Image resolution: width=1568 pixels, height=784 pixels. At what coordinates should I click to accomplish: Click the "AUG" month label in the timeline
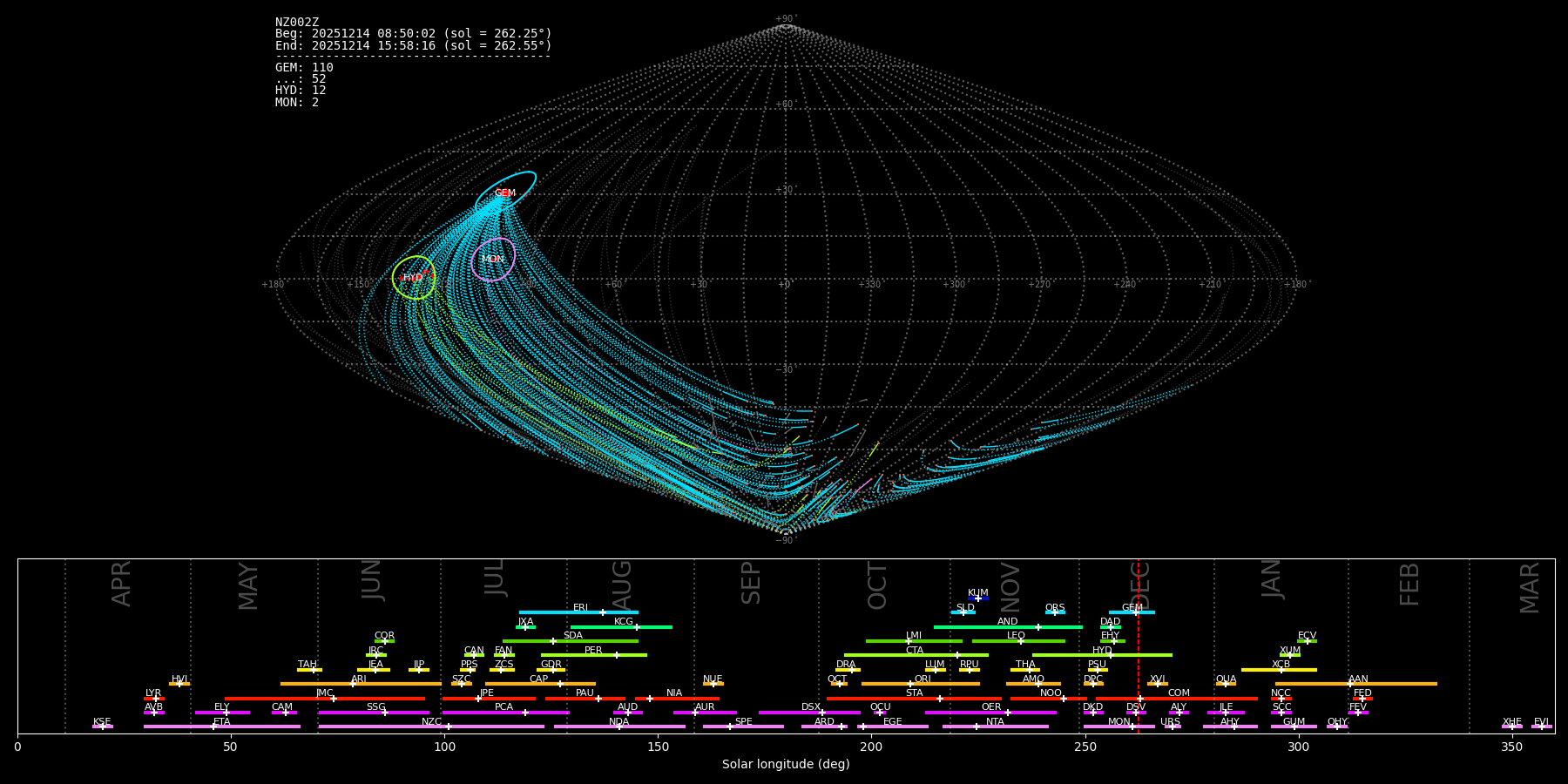click(x=622, y=585)
